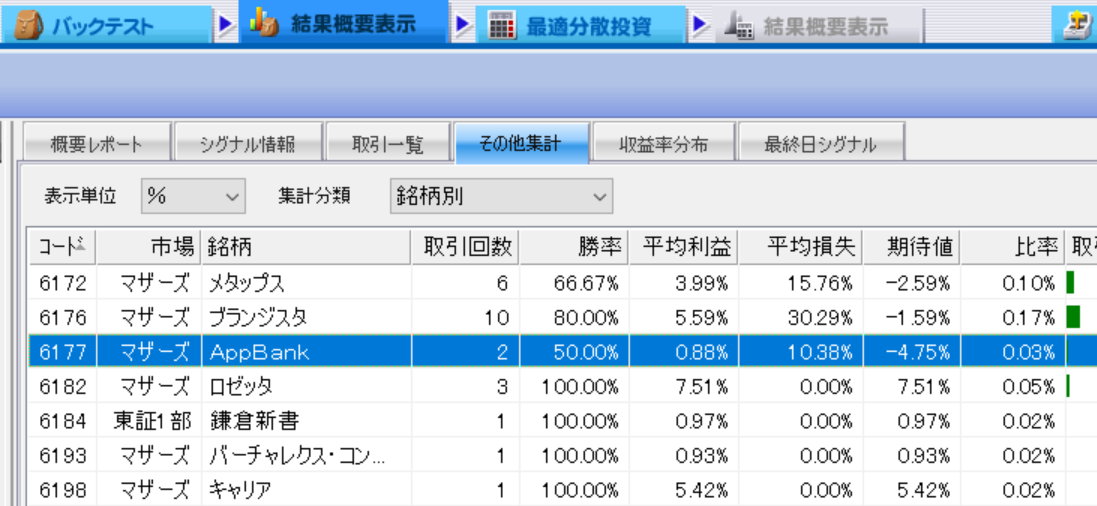Sort by the 平均利益 column header
Image resolution: width=1097 pixels, height=506 pixels.
click(x=684, y=246)
